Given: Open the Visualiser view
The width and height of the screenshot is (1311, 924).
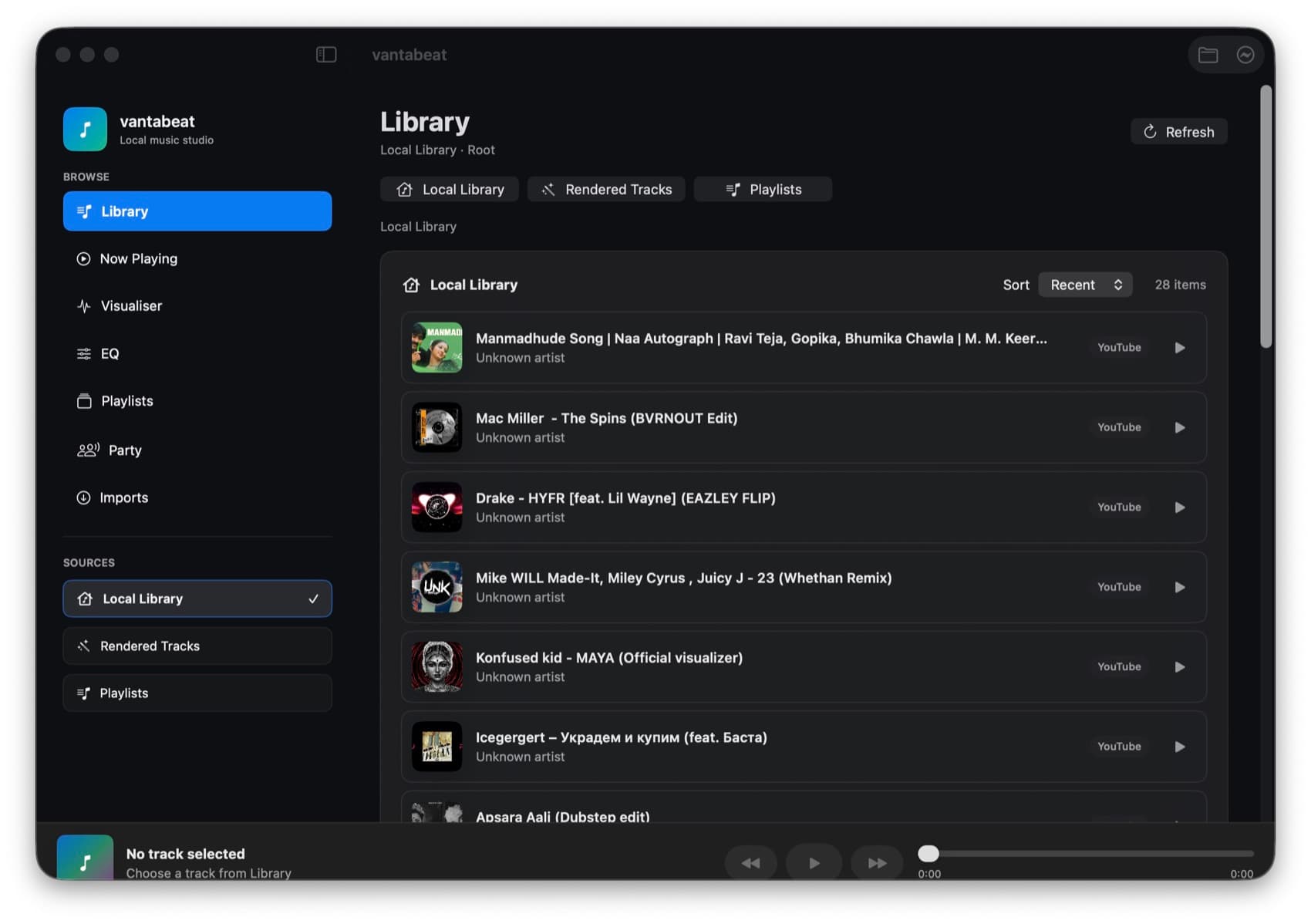Looking at the screenshot, I should pos(197,306).
